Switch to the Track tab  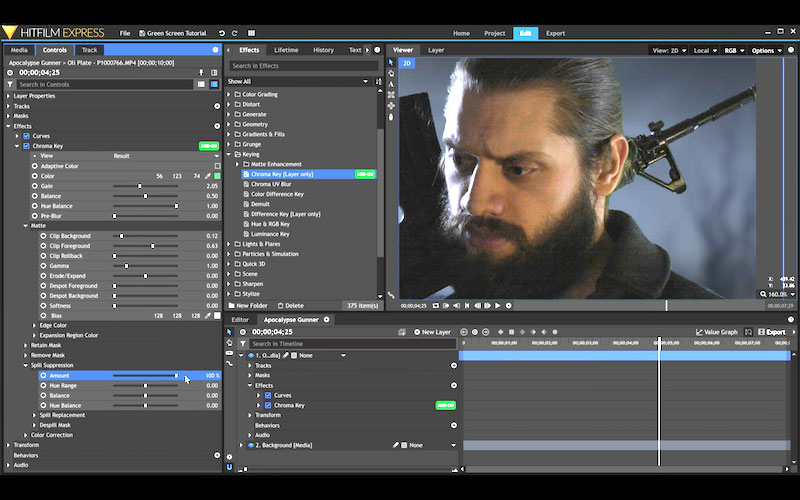point(89,50)
